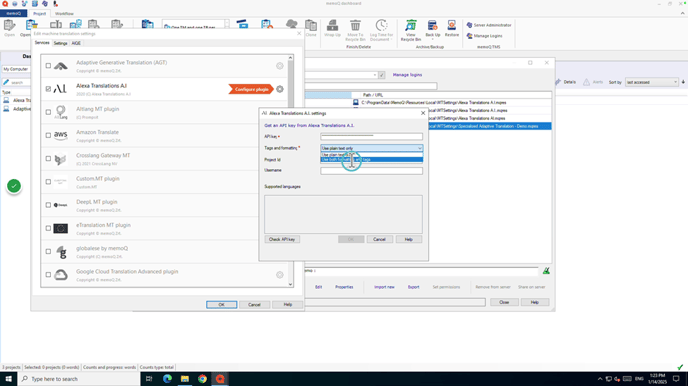Select 'Use both formatting and tags' option

click(x=371, y=160)
